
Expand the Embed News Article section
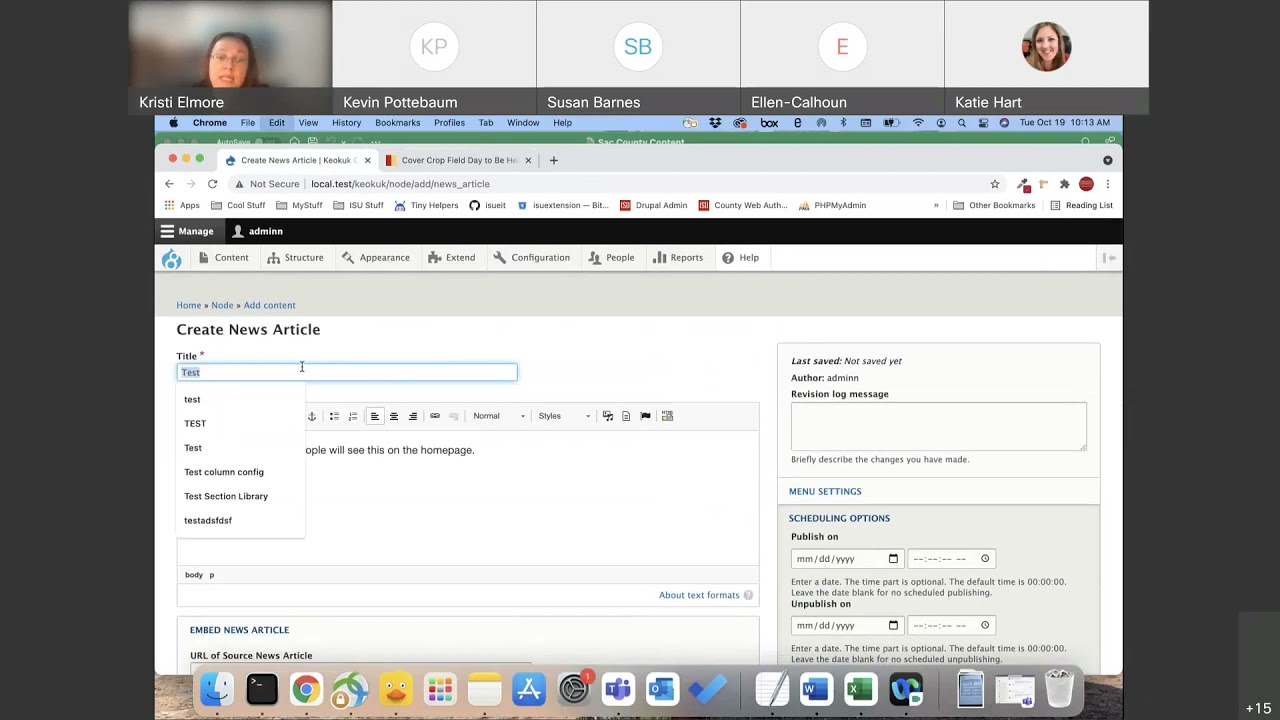pyautogui.click(x=239, y=630)
